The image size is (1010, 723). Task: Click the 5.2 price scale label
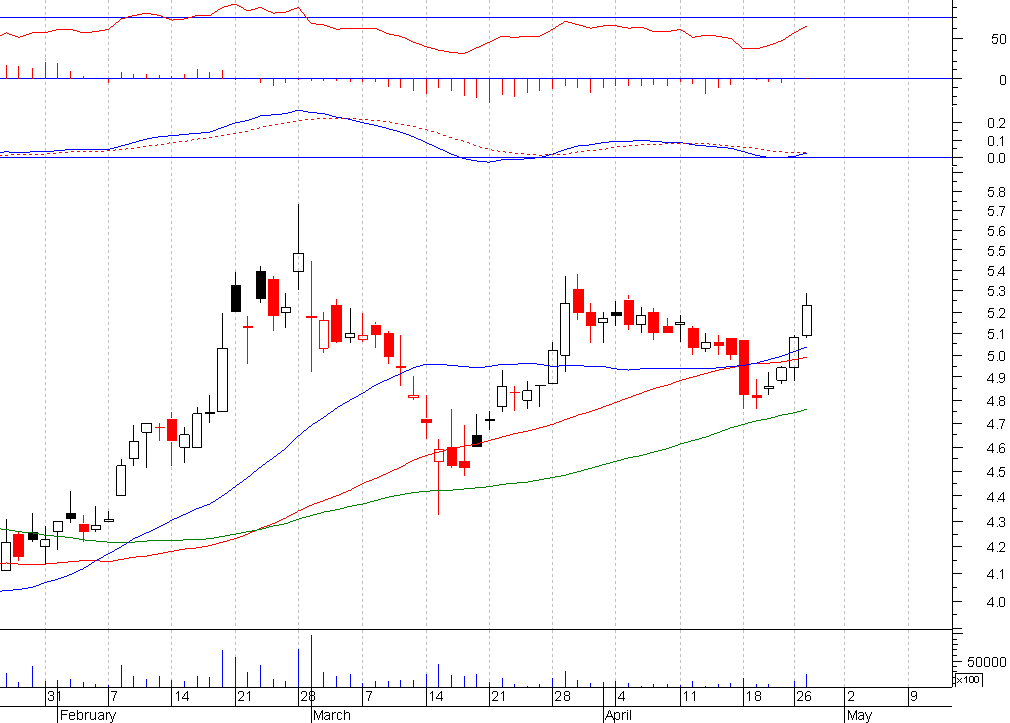(996, 313)
